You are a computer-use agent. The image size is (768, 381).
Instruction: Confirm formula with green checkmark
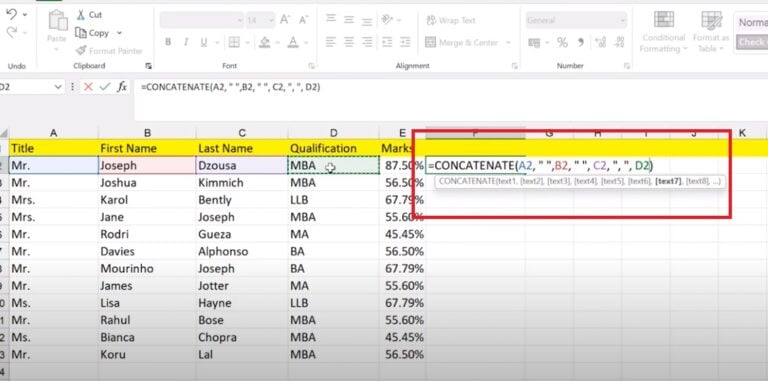point(104,87)
